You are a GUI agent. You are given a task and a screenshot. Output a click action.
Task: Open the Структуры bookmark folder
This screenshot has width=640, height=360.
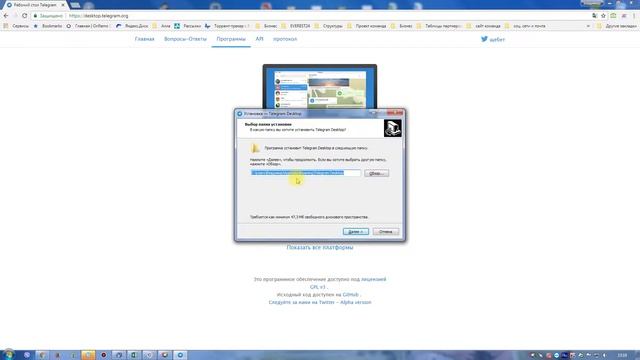[x=329, y=26]
